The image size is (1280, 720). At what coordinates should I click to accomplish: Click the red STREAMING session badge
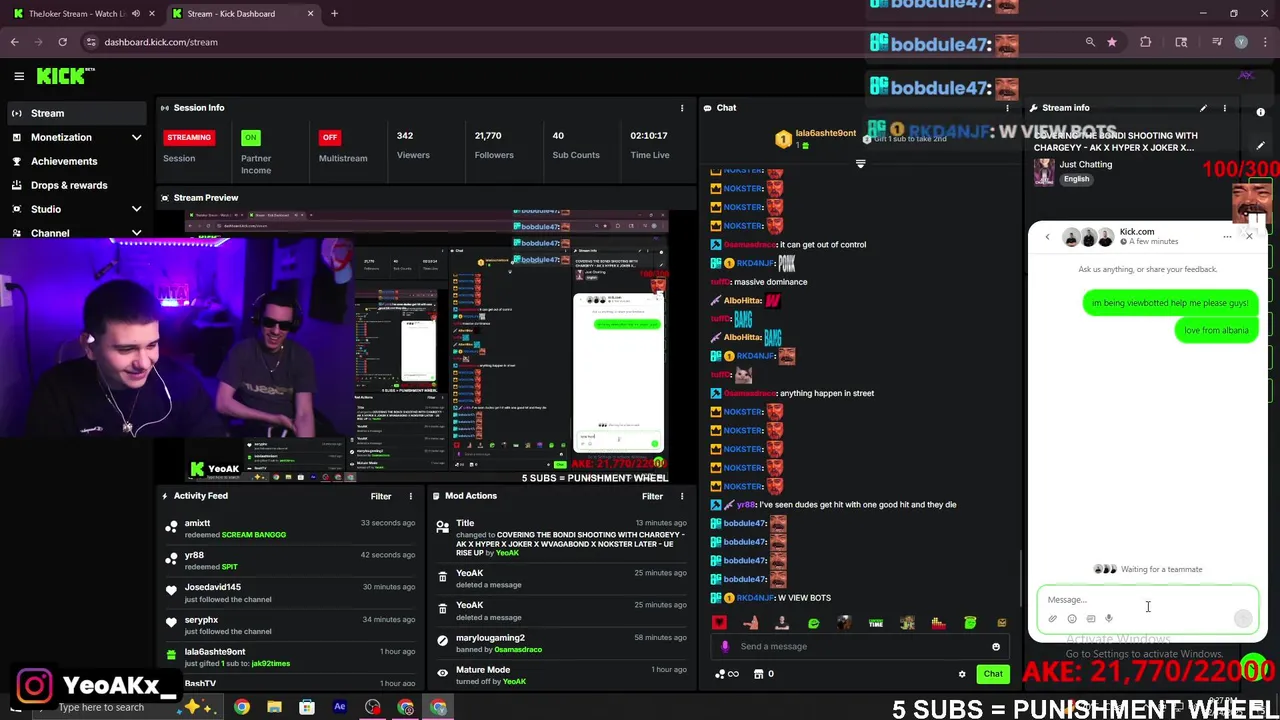[189, 137]
